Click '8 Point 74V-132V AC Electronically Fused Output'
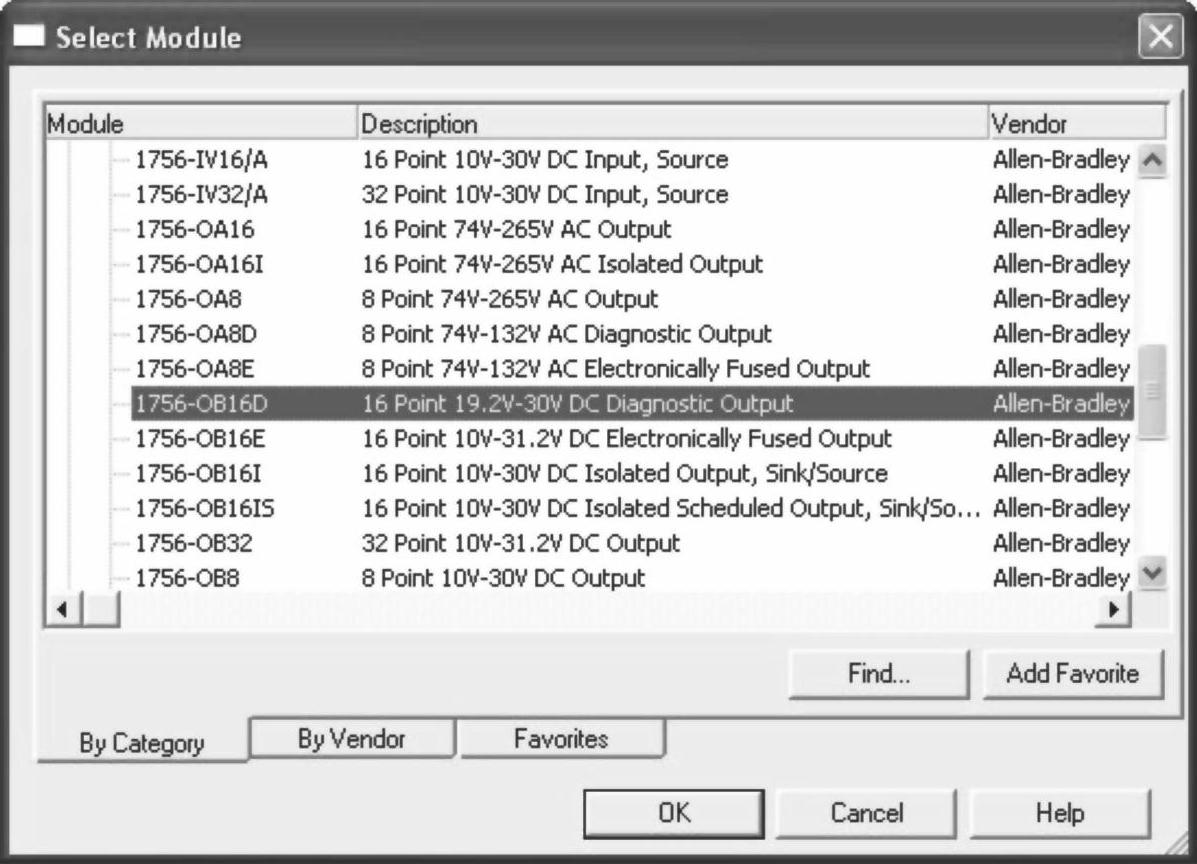Image resolution: width=1197 pixels, height=864 pixels. pyautogui.click(x=616, y=369)
